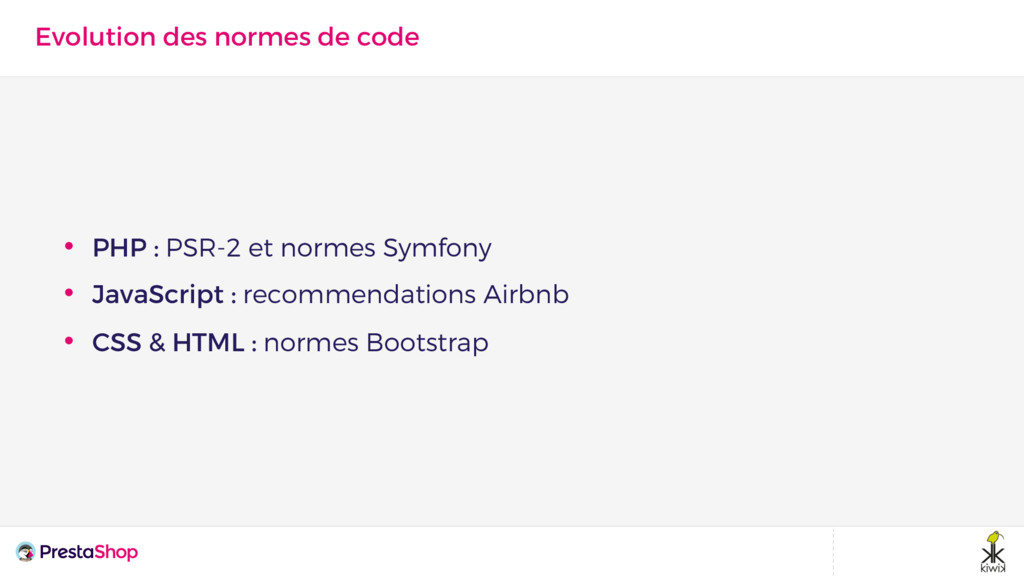Click the ampersand between CSS and HTML
This screenshot has width=1024, height=576.
coord(157,343)
